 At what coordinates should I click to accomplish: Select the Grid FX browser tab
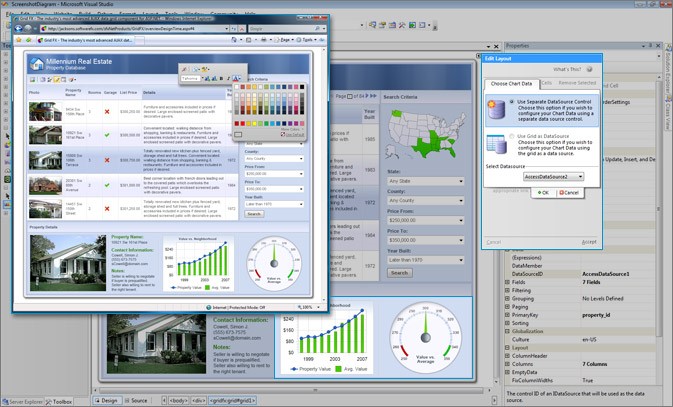pyautogui.click(x=85, y=40)
